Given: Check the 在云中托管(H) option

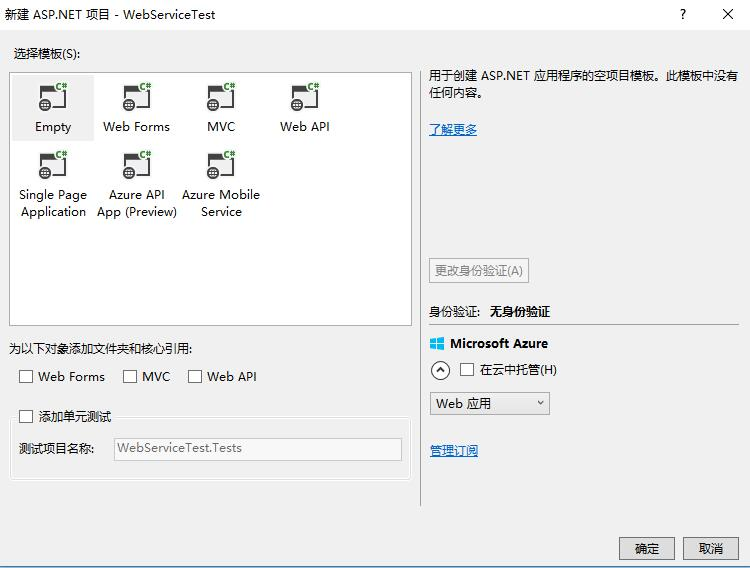Looking at the screenshot, I should pos(467,369).
